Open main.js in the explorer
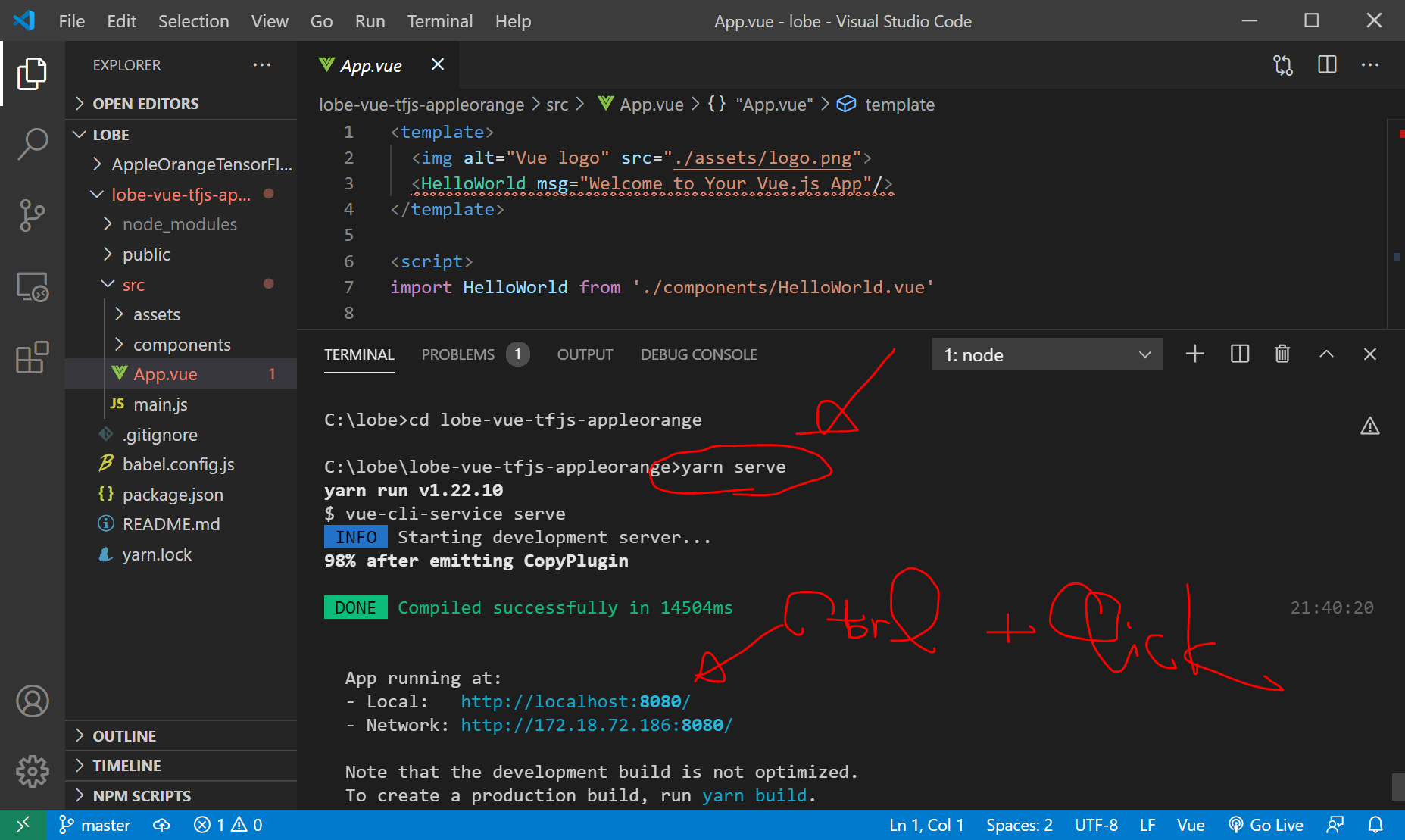 click(181, 404)
